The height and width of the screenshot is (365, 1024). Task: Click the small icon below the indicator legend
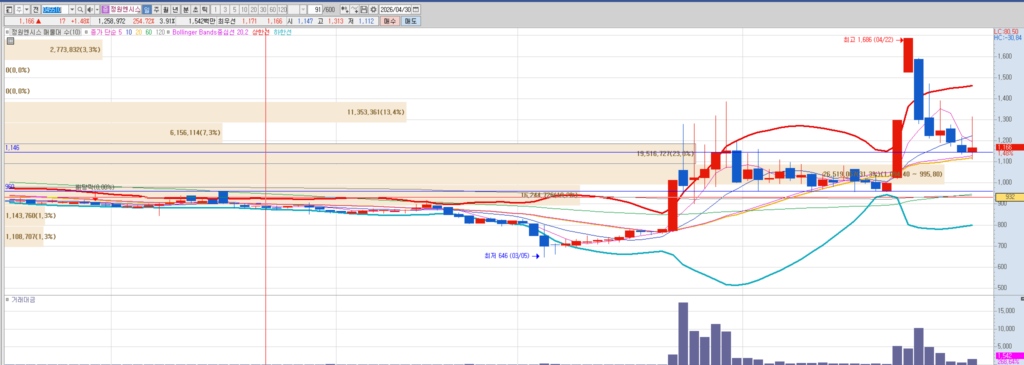point(10,41)
